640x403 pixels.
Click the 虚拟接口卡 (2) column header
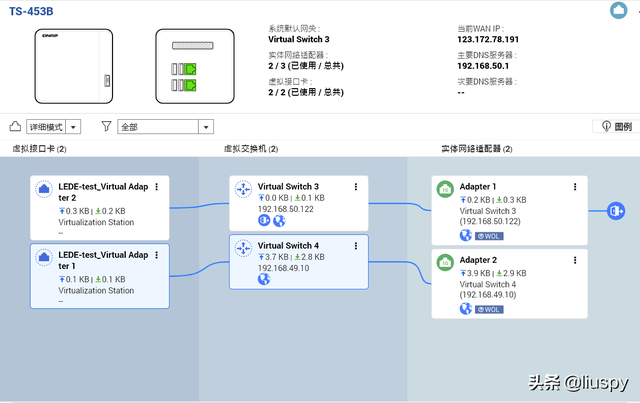tap(39, 149)
